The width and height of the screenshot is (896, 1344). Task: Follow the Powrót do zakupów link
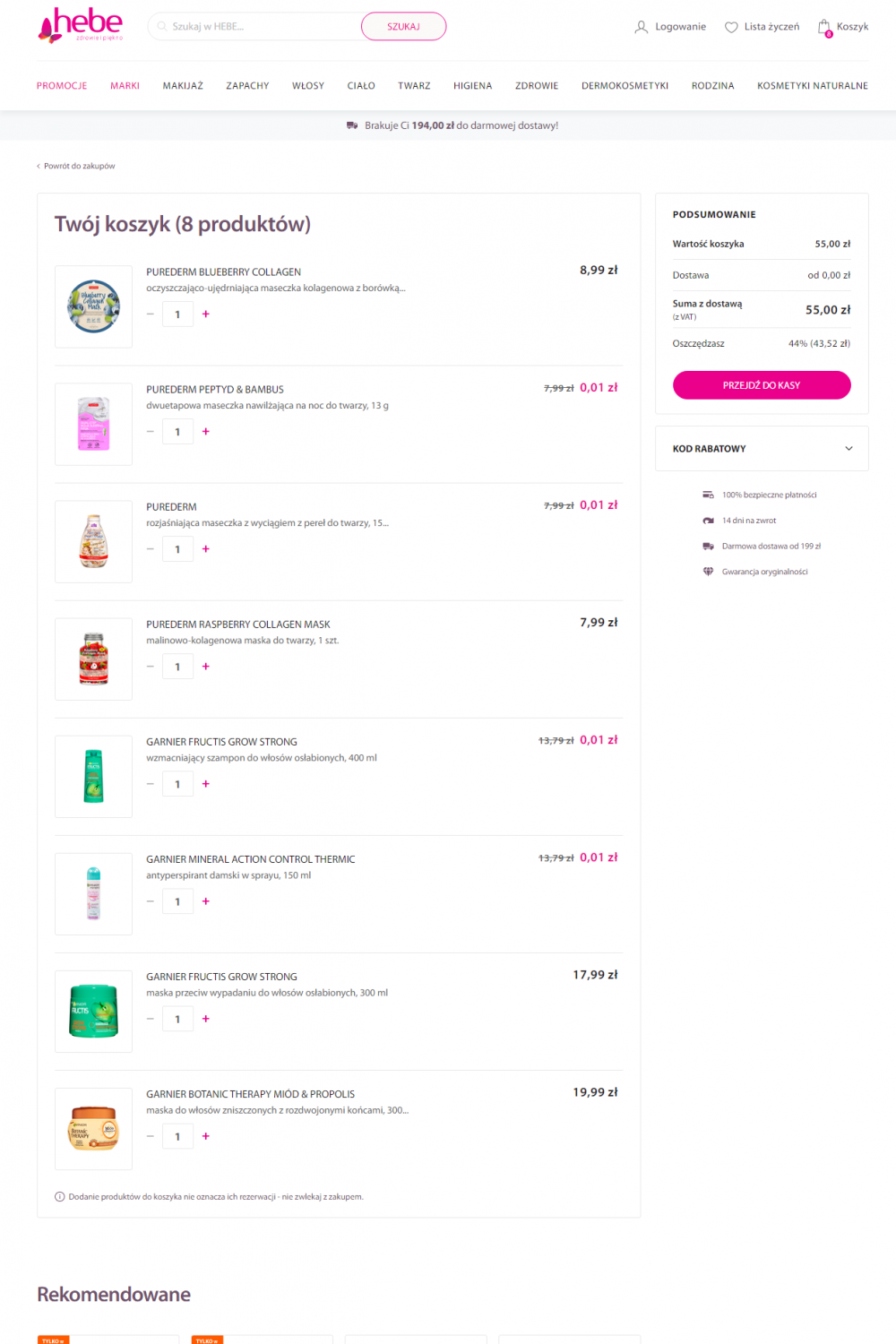tap(79, 167)
